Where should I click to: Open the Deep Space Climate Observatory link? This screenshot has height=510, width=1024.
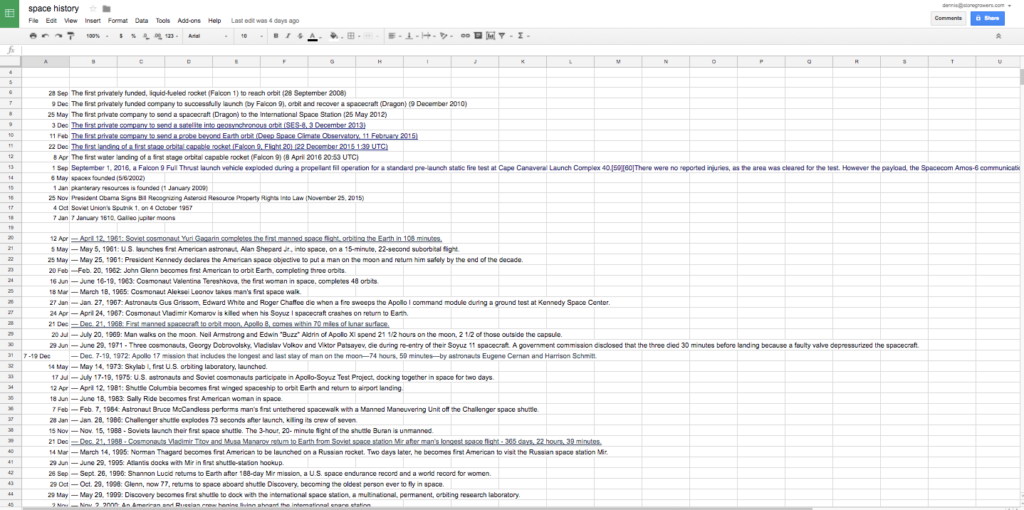(x=244, y=136)
